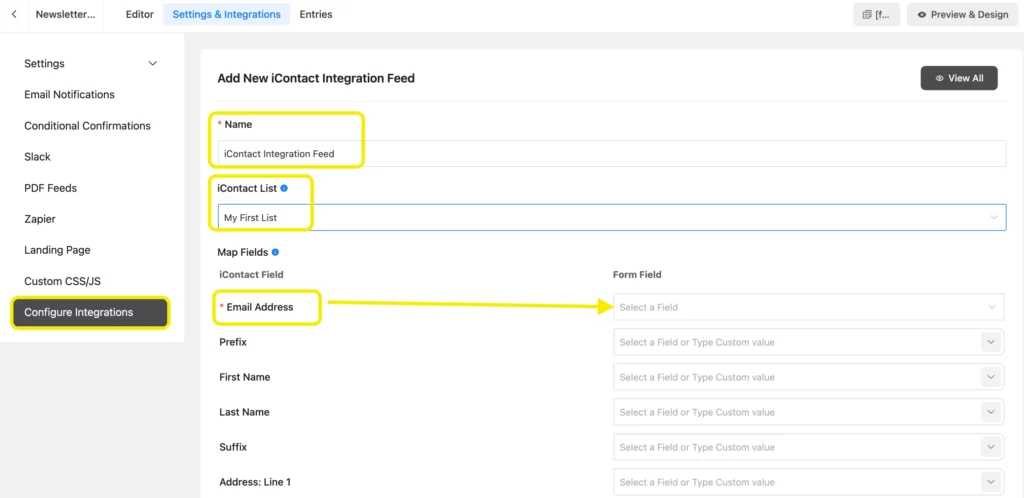Open Last Name field dropdown arrow

(x=991, y=412)
